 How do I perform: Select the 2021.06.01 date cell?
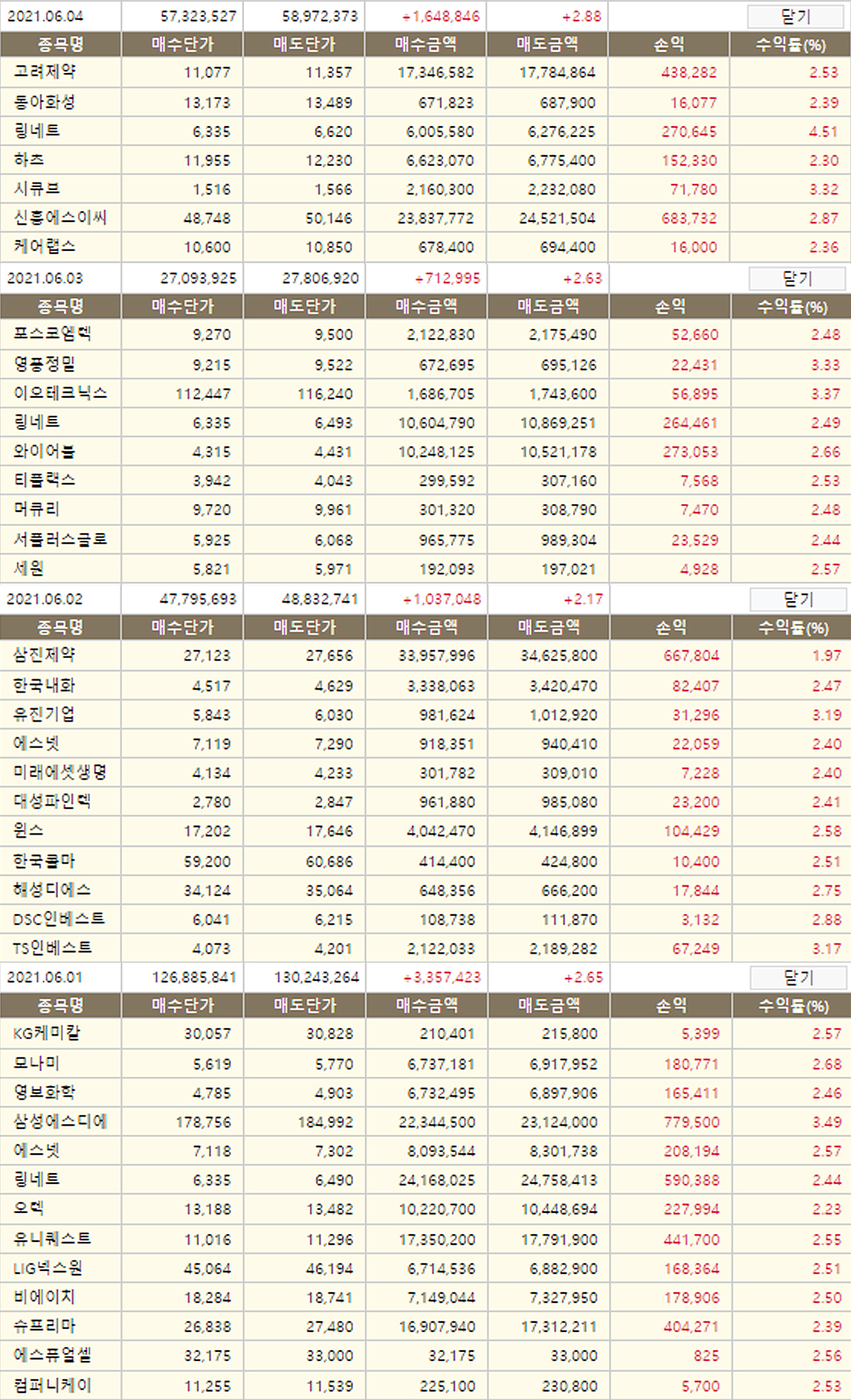pos(45,978)
